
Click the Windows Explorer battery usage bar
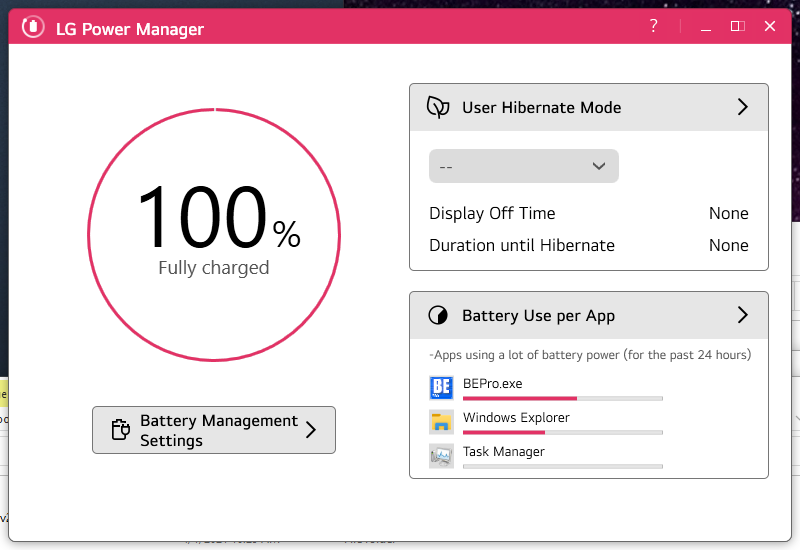[562, 432]
